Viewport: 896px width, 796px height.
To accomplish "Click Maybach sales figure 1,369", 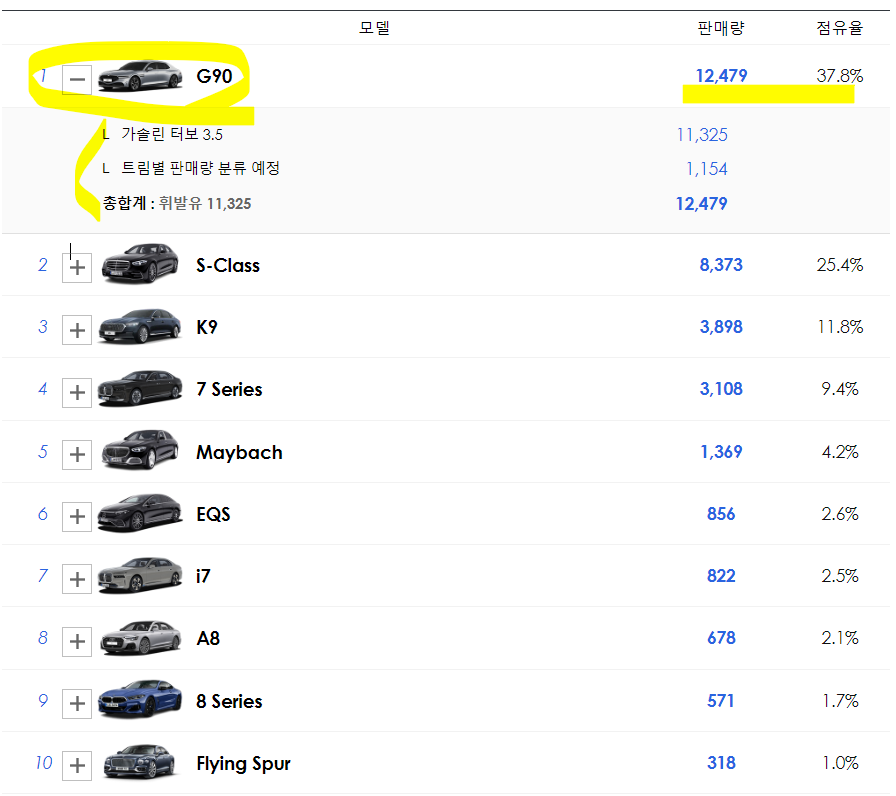I will coord(721,452).
